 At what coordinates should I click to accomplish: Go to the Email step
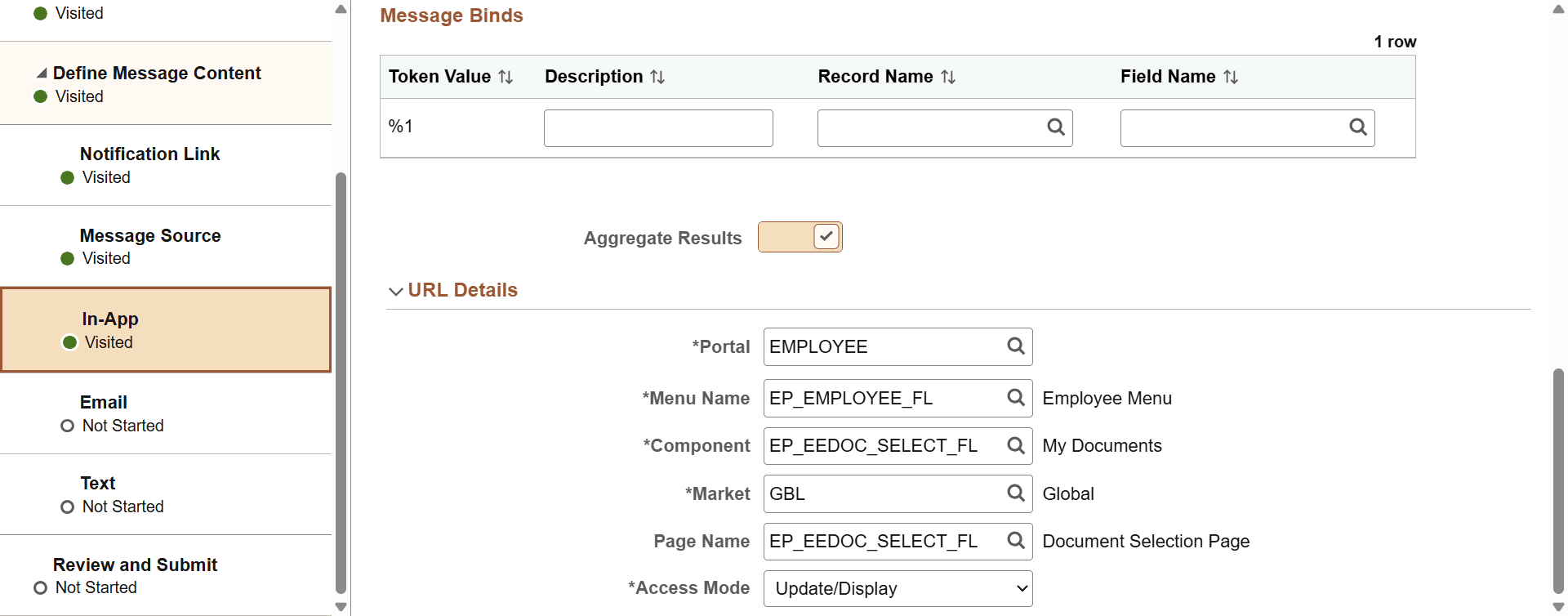(104, 403)
